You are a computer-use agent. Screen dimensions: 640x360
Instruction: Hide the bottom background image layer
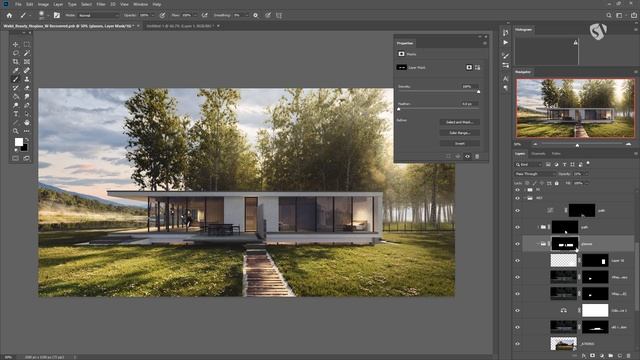pos(518,344)
